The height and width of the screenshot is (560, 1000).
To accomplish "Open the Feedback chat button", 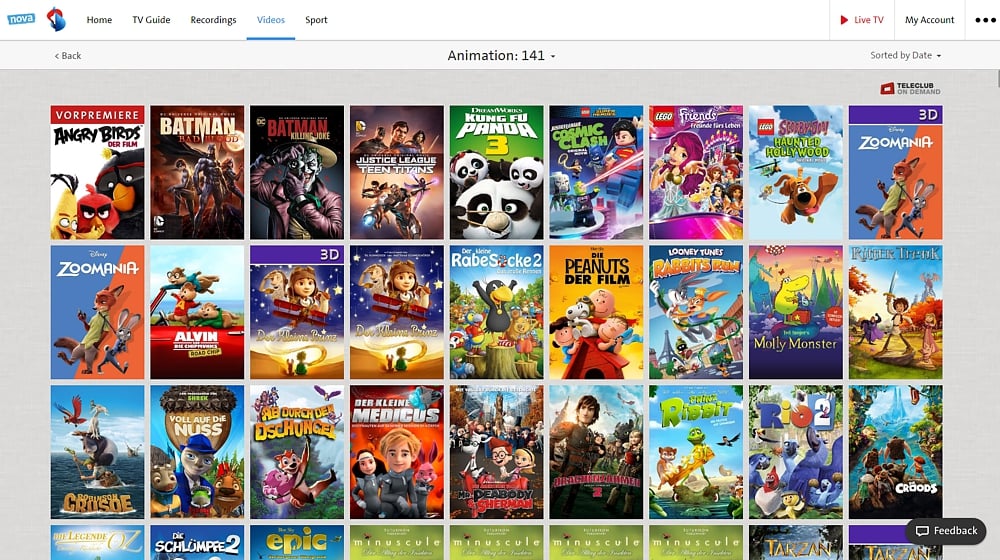I will 946,531.
